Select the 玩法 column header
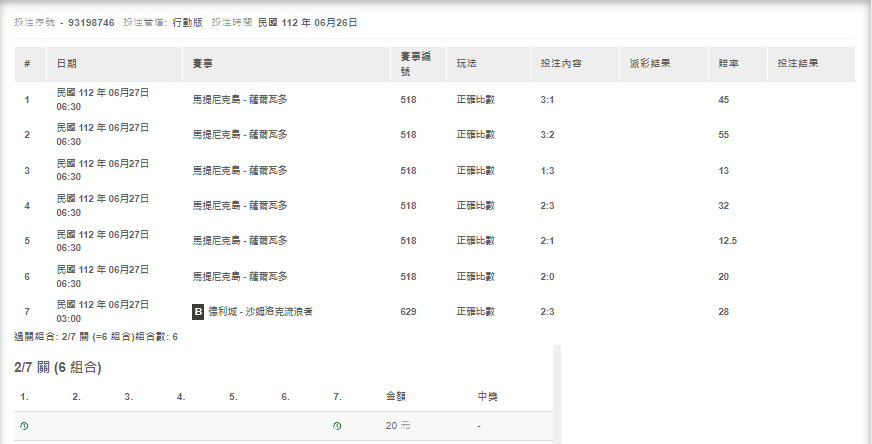Image resolution: width=872 pixels, height=444 pixels. click(466, 63)
